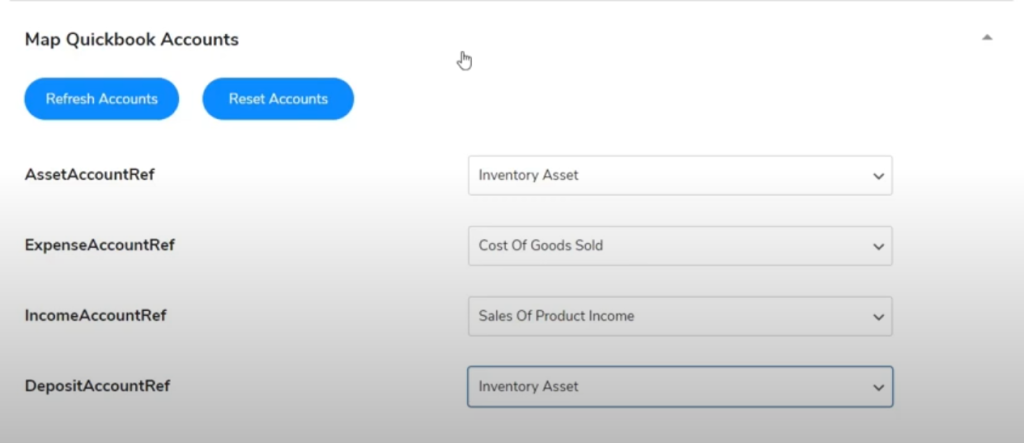1024x443 pixels.
Task: Open the ExpenseAccountRef dropdown
Action: 679,246
